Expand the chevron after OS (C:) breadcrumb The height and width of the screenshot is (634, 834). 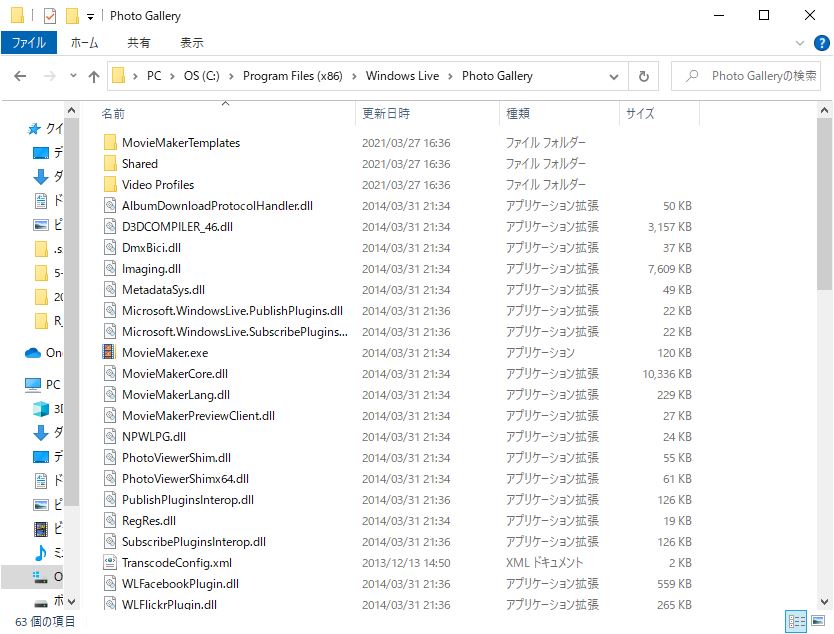(x=231, y=77)
